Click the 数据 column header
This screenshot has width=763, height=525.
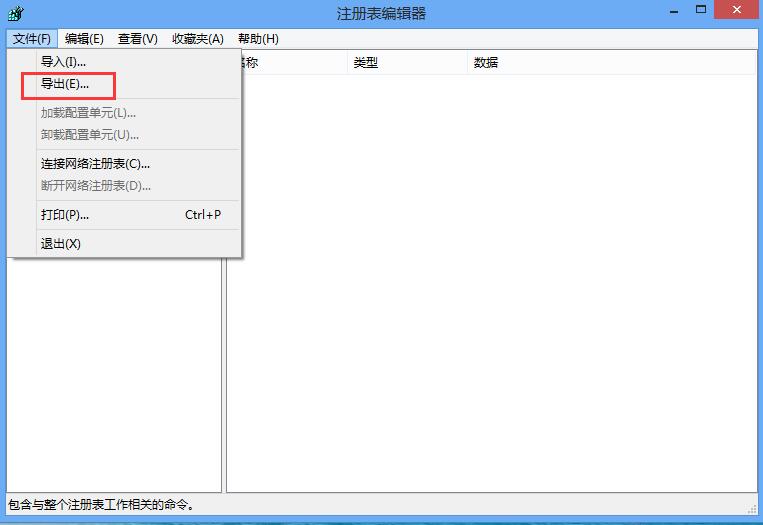click(612, 62)
